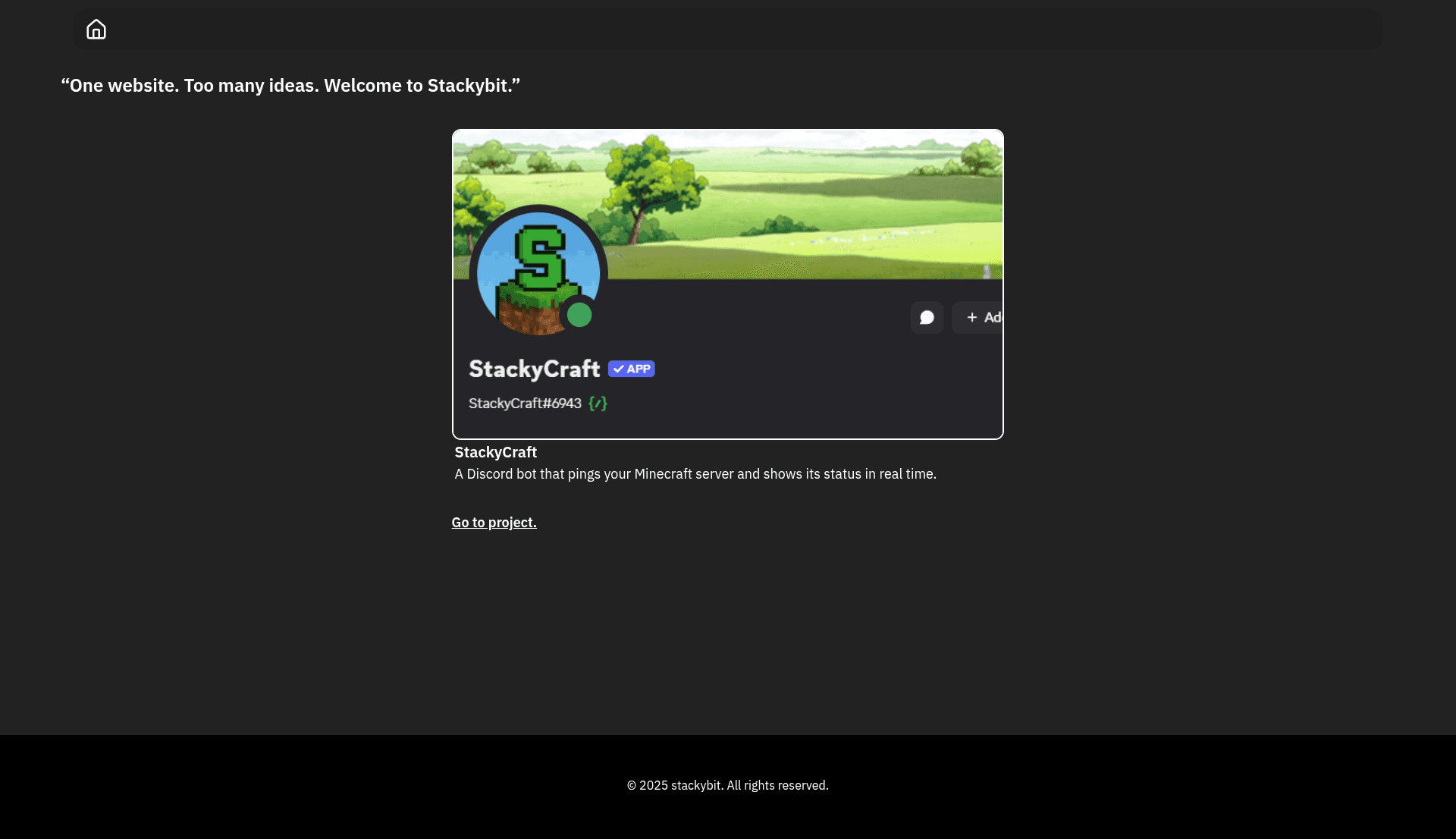Open the StackyCraft#6943 username details
The image size is (1456, 839).
click(x=525, y=403)
